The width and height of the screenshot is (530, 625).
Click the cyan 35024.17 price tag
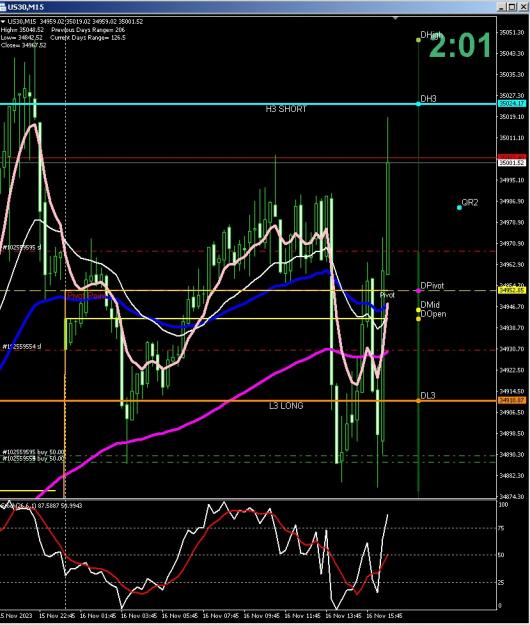point(512,104)
